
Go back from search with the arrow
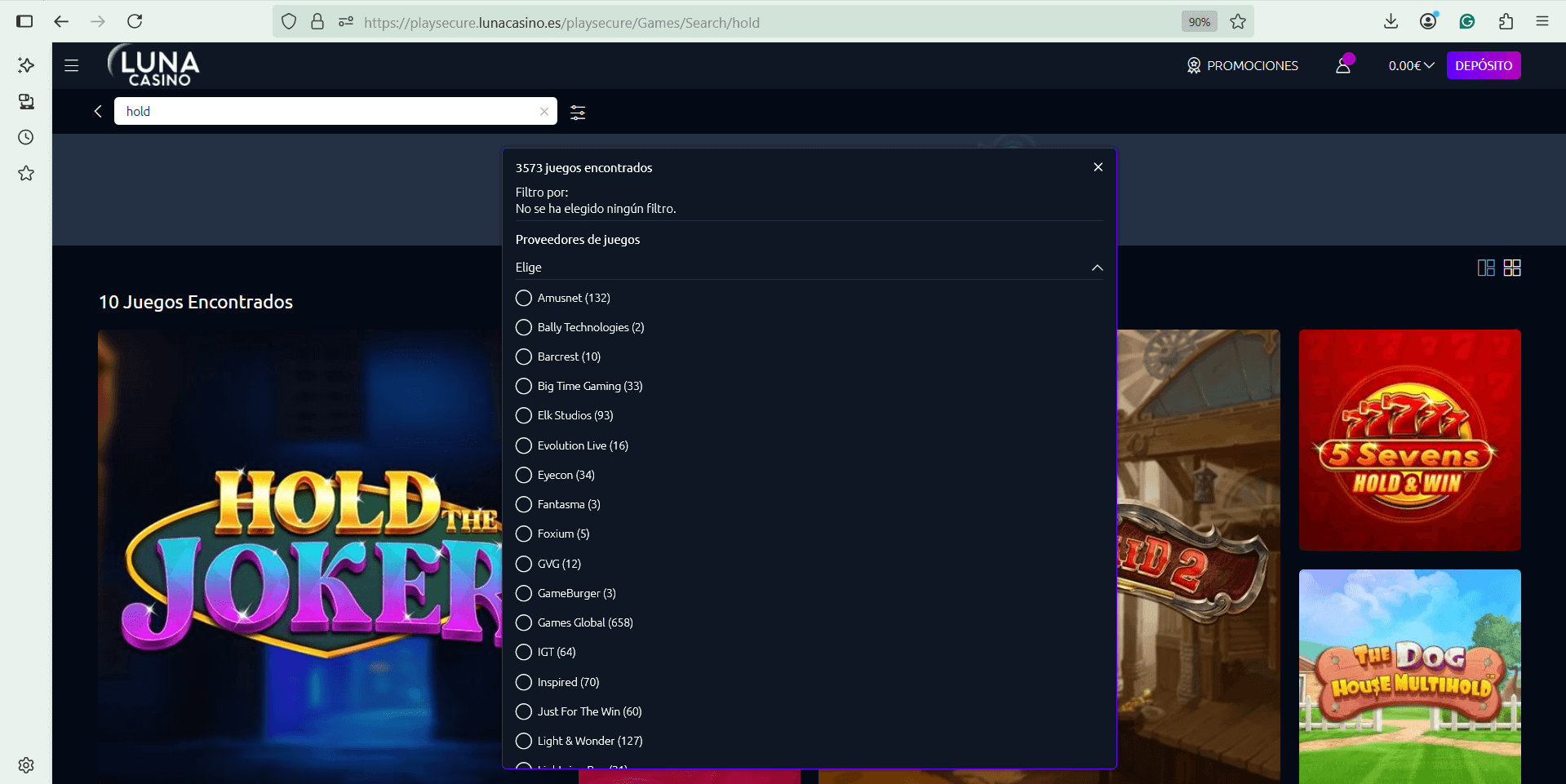(98, 111)
